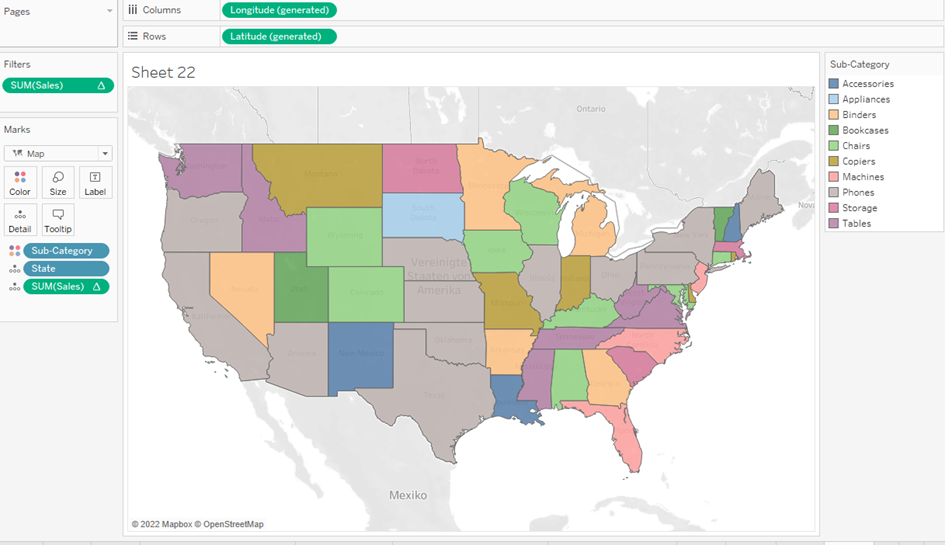The width and height of the screenshot is (945, 545).
Task: Open the Detail marks card
Action: click(20, 220)
